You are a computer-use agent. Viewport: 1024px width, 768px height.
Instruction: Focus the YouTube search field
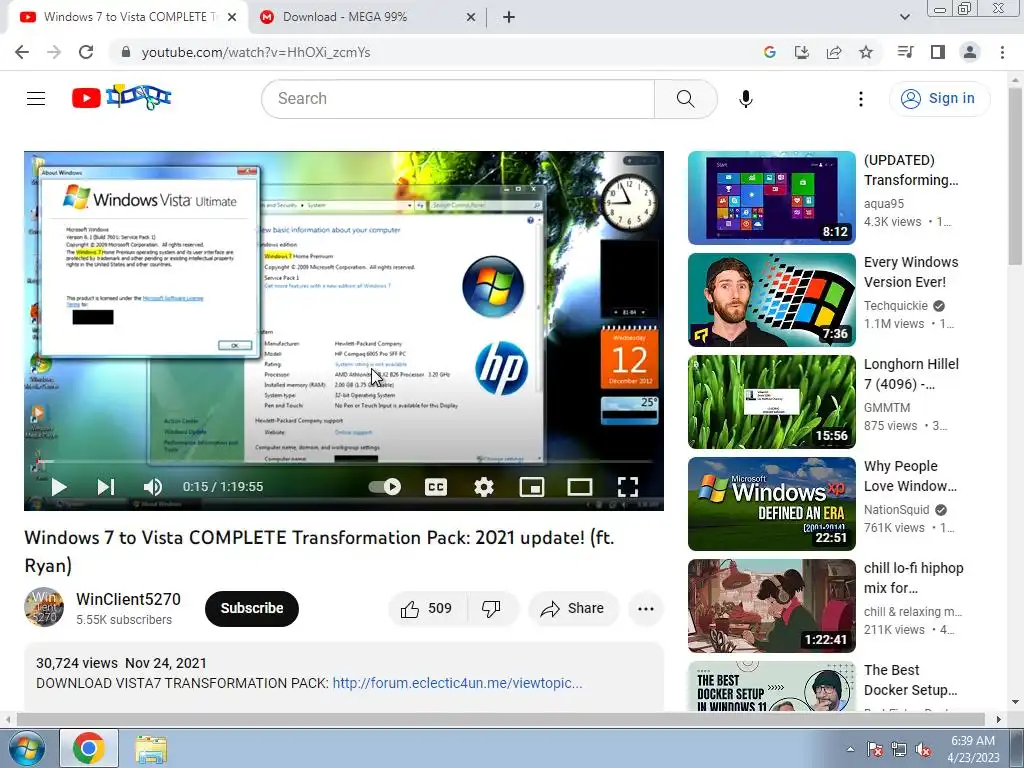pos(458,99)
